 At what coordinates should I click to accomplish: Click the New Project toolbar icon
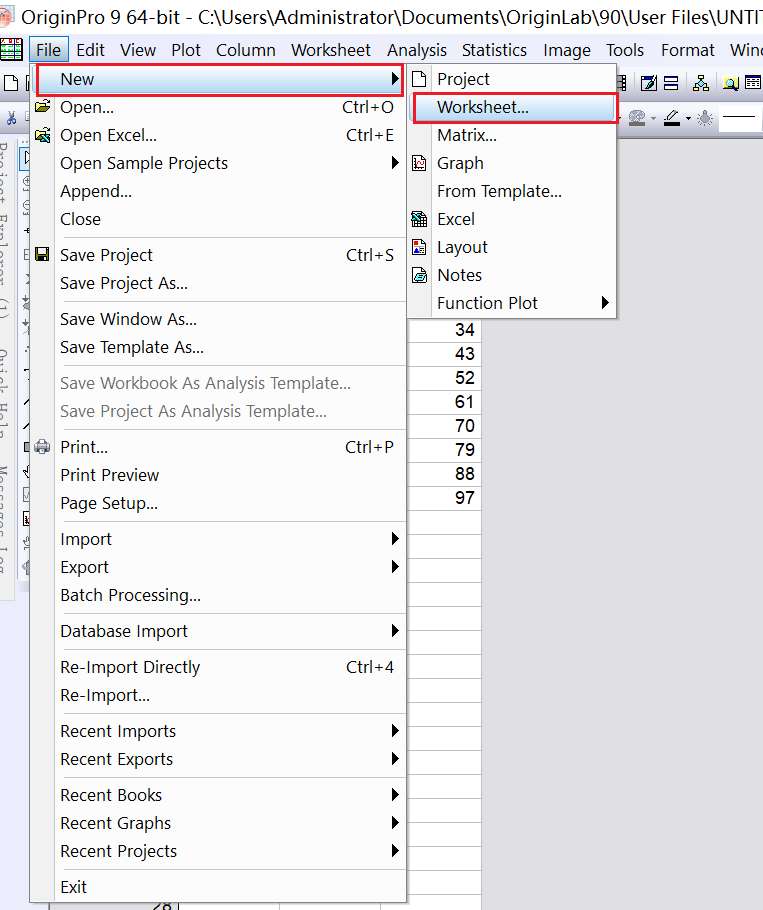11,84
